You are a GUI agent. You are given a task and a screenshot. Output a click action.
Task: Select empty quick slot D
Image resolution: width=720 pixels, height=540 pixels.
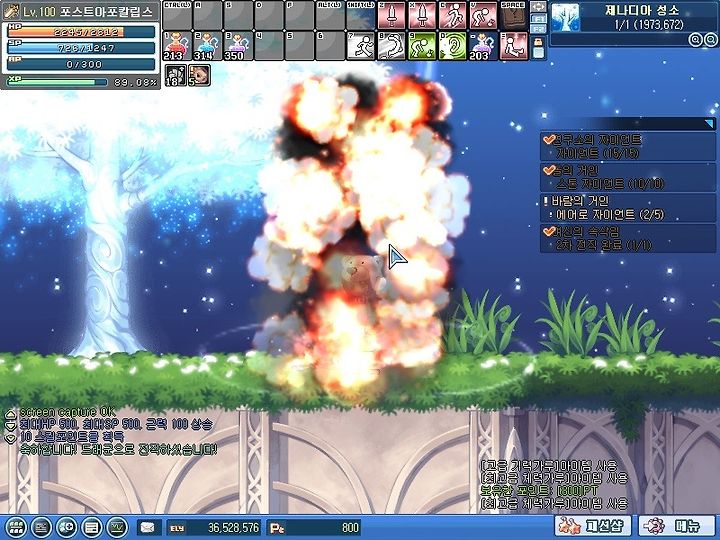(269, 16)
